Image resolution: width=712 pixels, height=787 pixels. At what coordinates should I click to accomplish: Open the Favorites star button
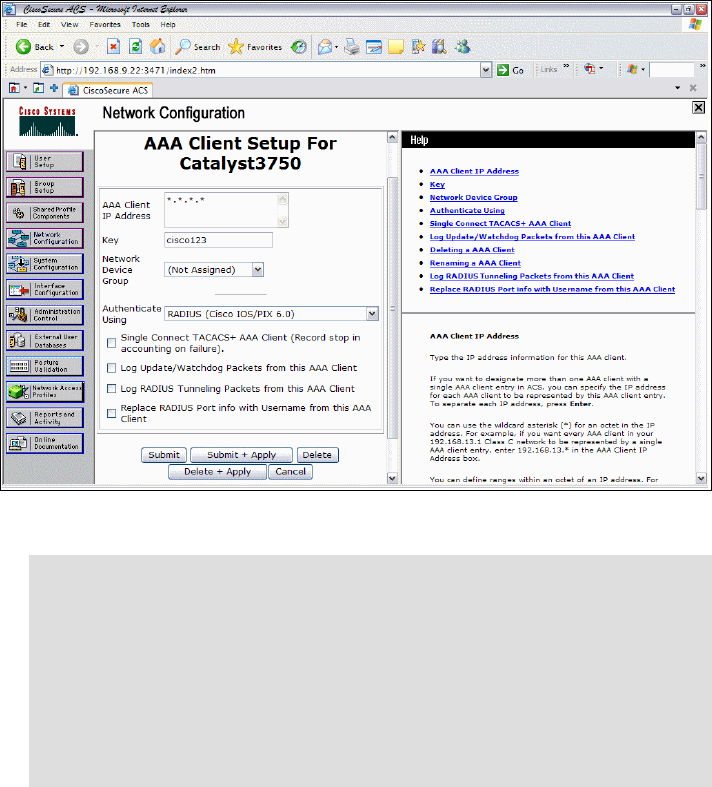pyautogui.click(x=255, y=47)
